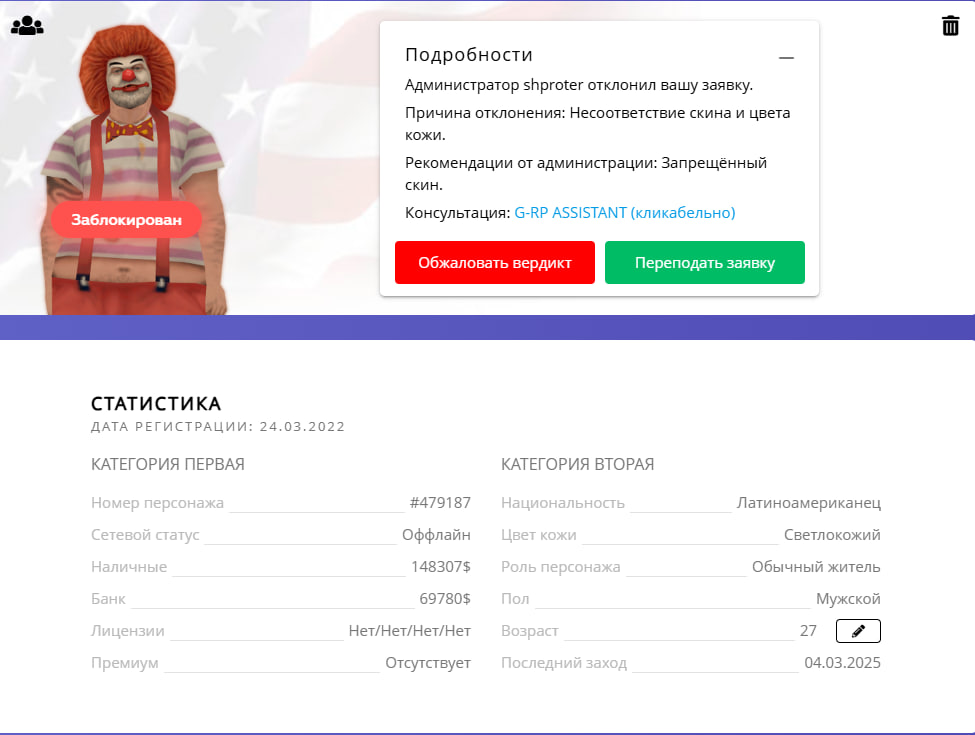
Task: Collapse the Подробности panel with the dash
Action: pyautogui.click(x=786, y=58)
